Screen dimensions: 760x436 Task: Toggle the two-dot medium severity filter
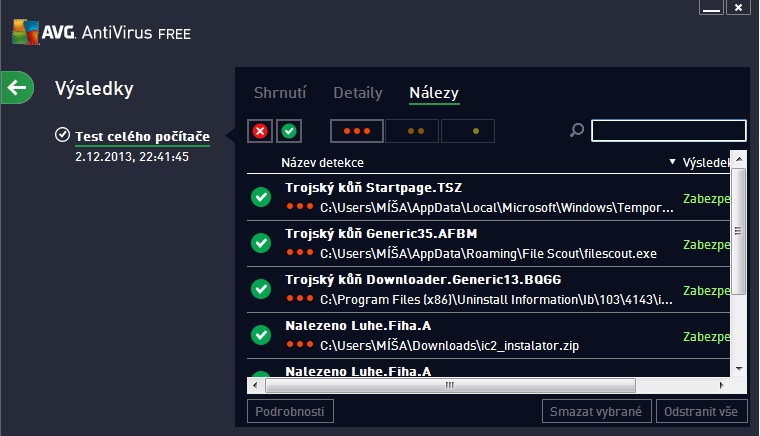(412, 131)
